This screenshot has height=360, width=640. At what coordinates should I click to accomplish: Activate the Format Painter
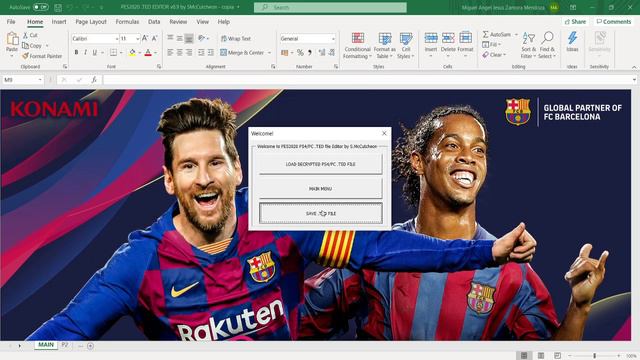pos(42,56)
